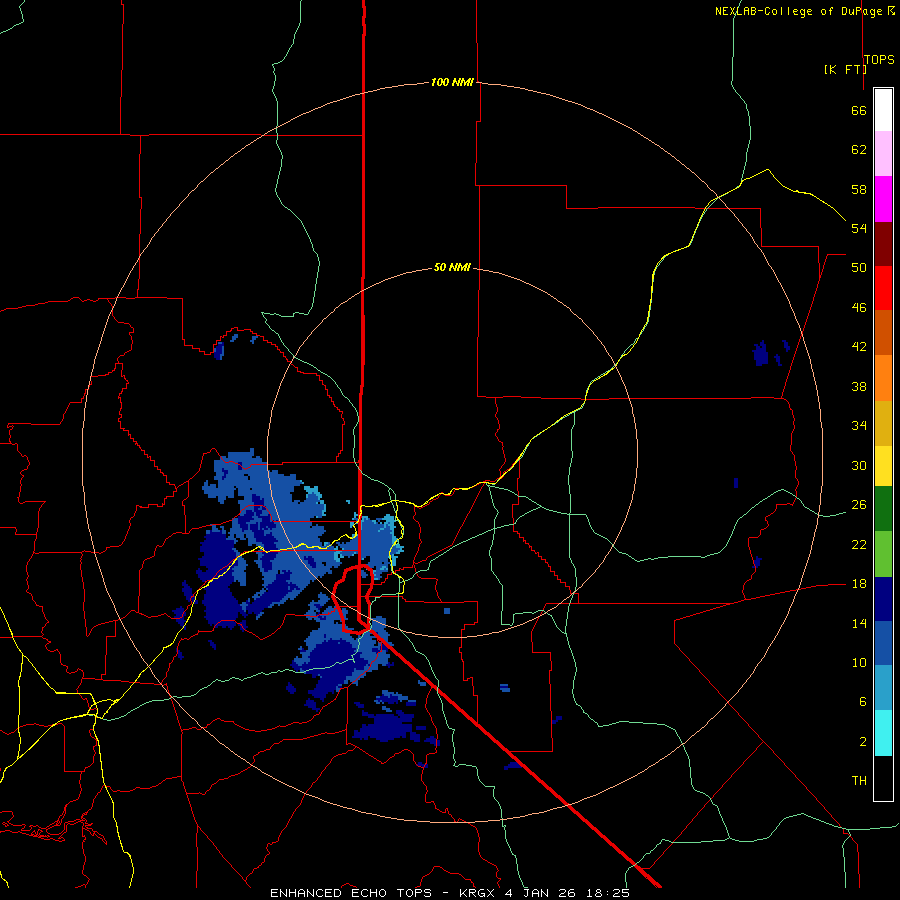Click the 2 legend value
The image size is (900, 900).
point(863,741)
